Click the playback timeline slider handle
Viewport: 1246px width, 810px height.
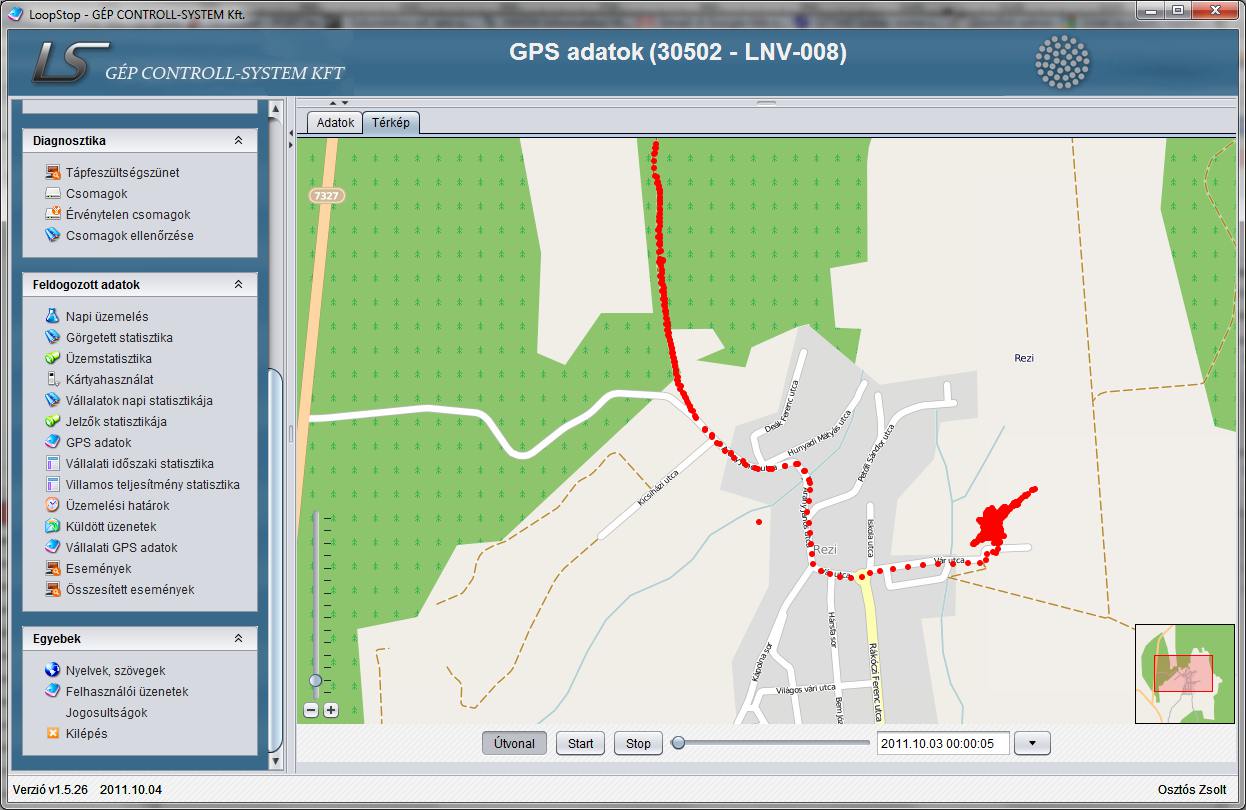(678, 743)
